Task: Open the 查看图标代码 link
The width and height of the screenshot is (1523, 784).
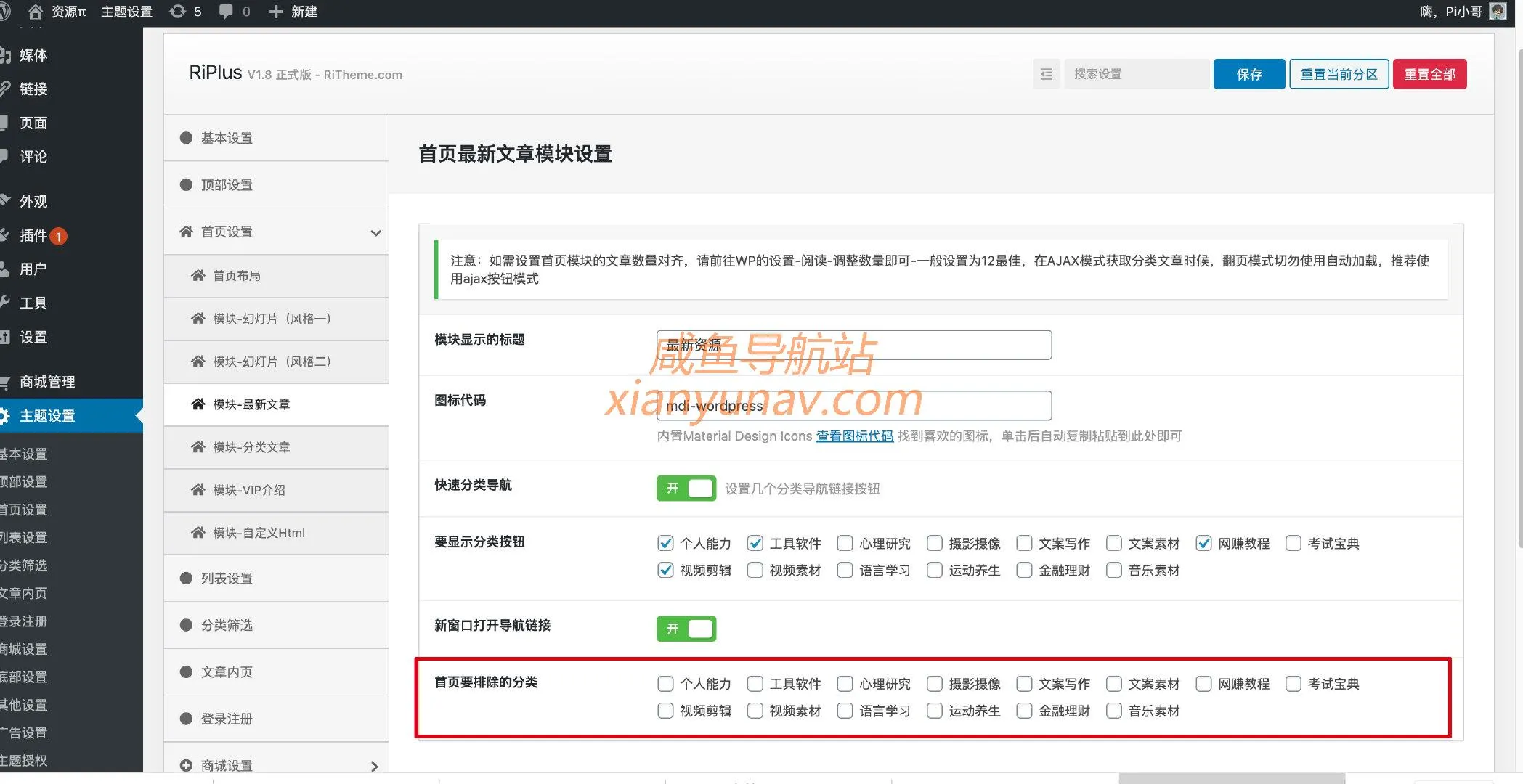Action: point(854,436)
